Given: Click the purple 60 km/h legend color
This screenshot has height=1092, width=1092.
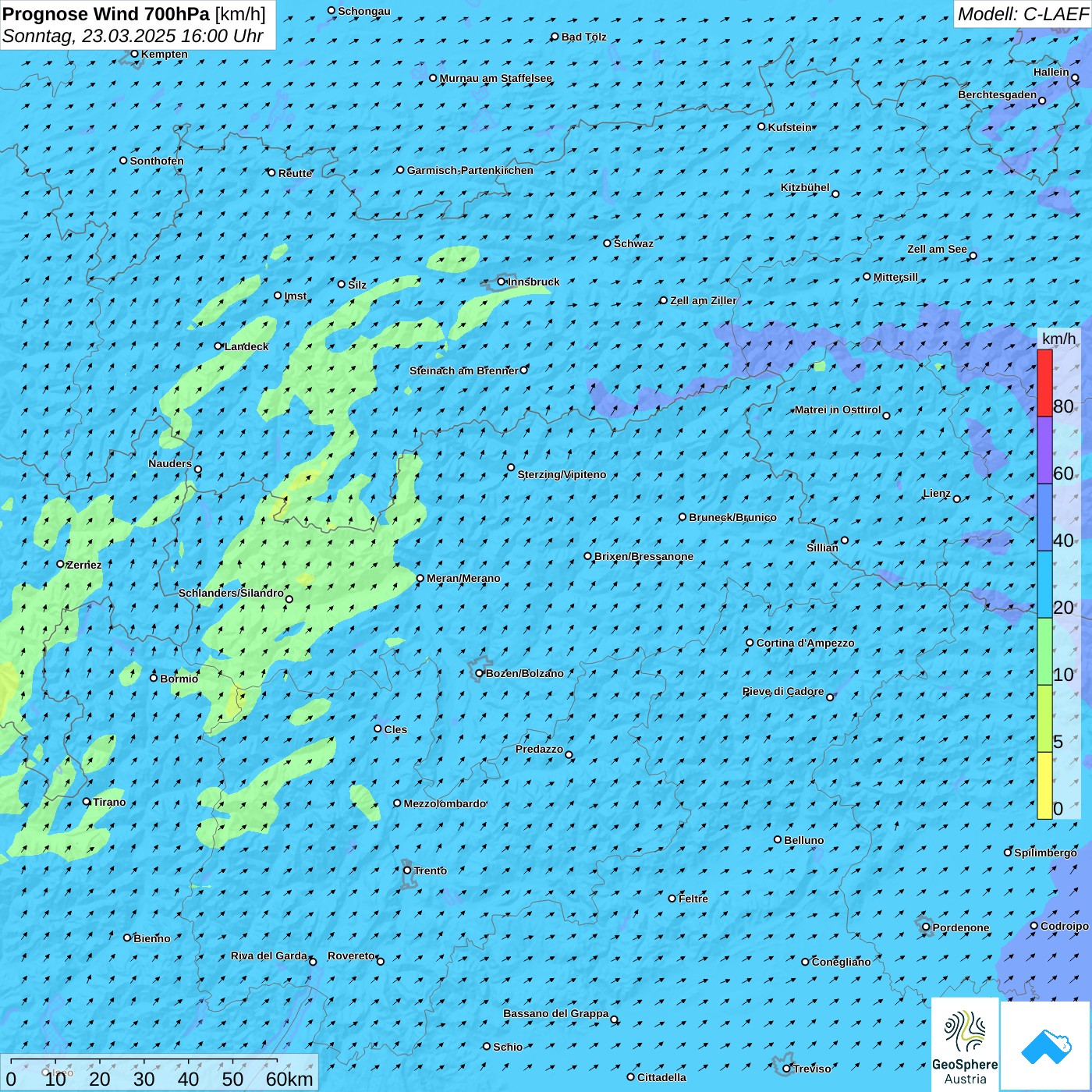Looking at the screenshot, I should click(x=1044, y=450).
